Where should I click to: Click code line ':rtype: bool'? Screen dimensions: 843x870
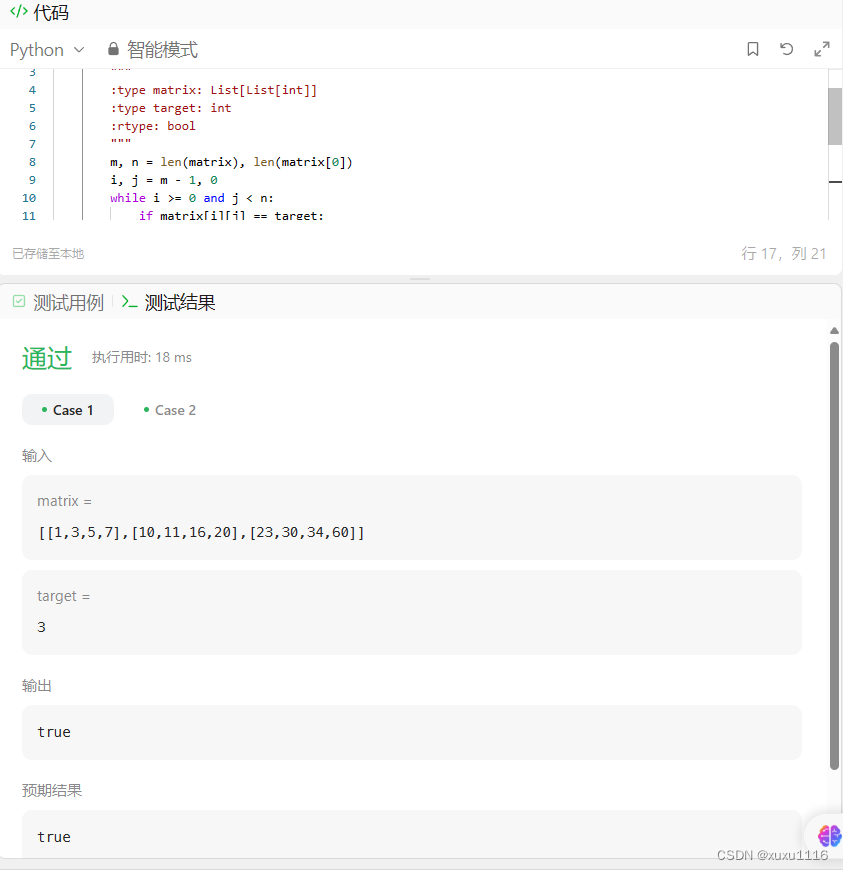click(x=153, y=126)
